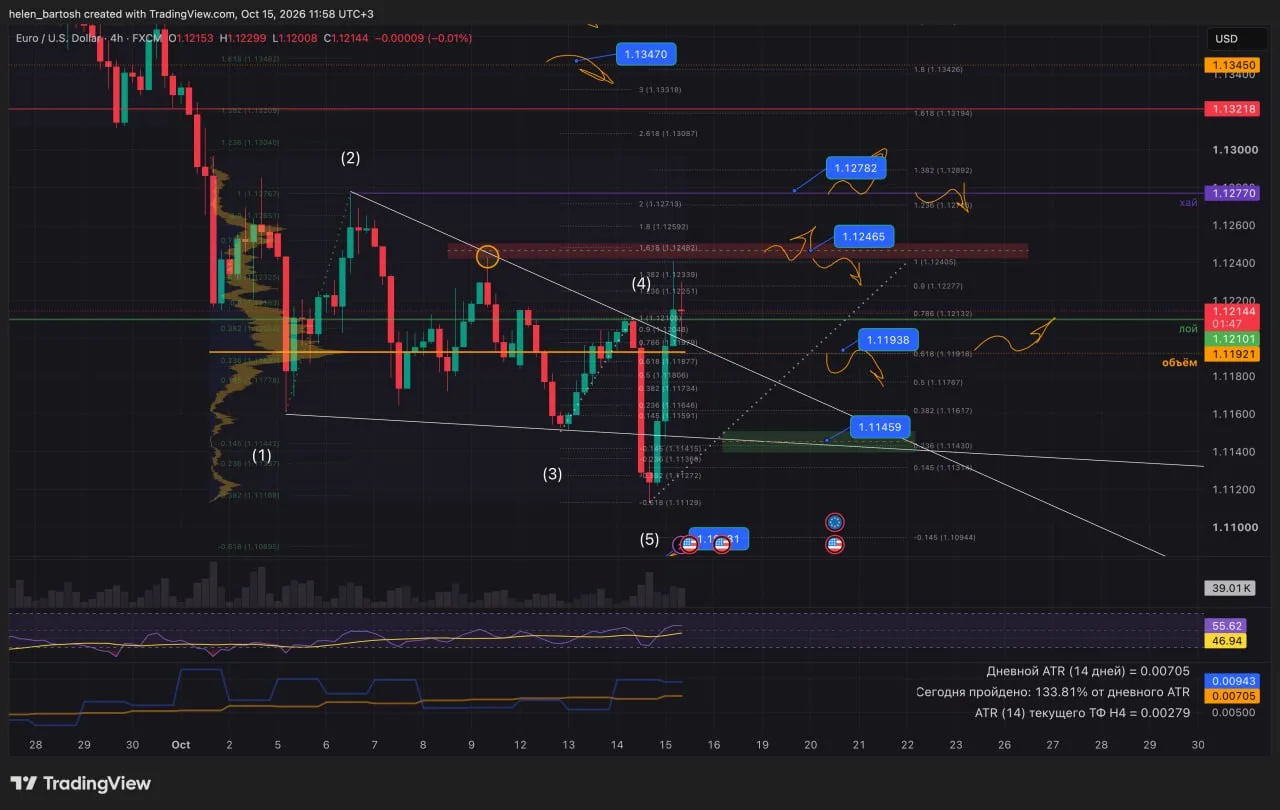
Task: Select the red resistance zone rectangle
Action: pyautogui.click(x=738, y=251)
